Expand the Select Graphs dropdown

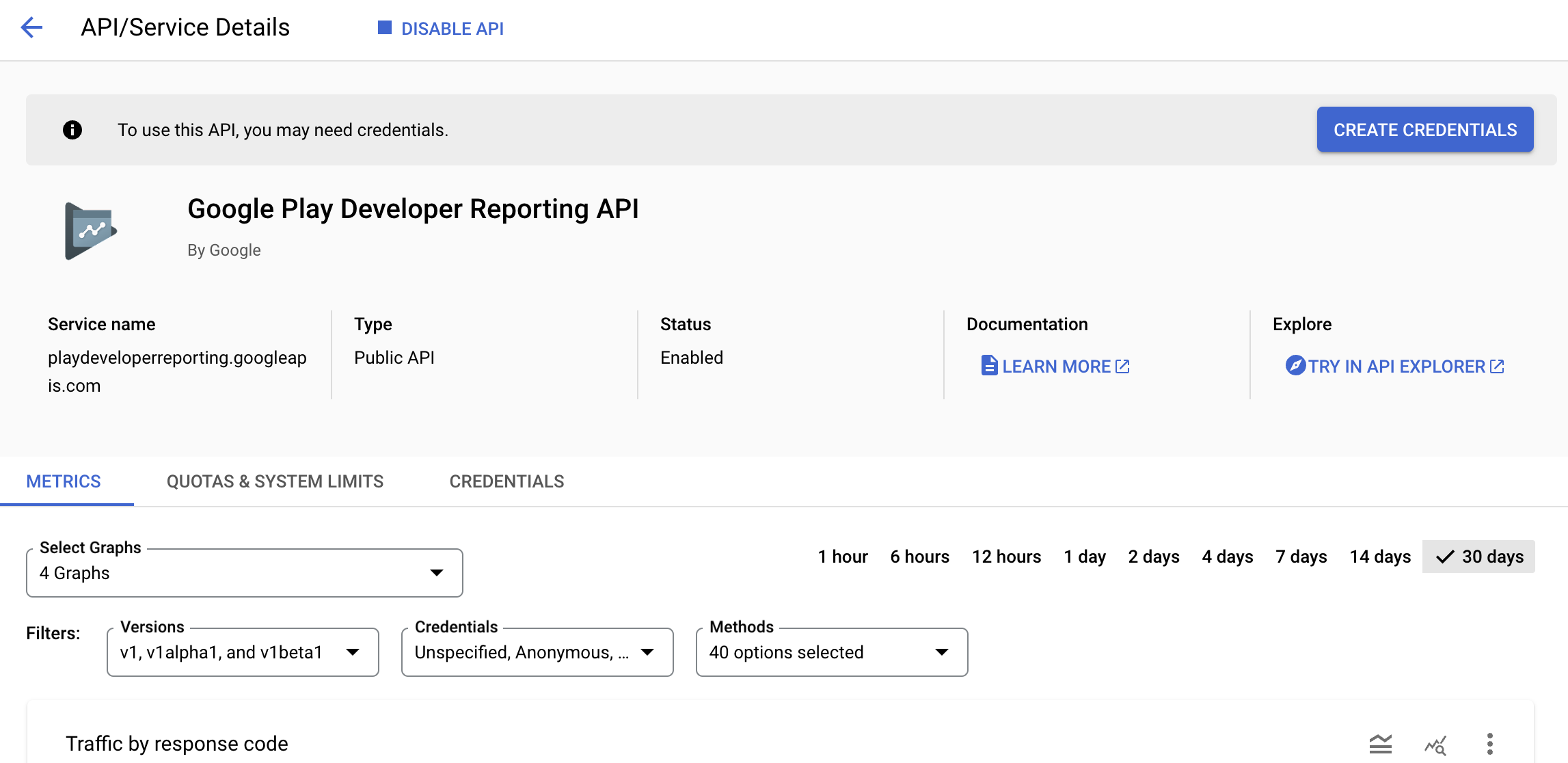(244, 573)
